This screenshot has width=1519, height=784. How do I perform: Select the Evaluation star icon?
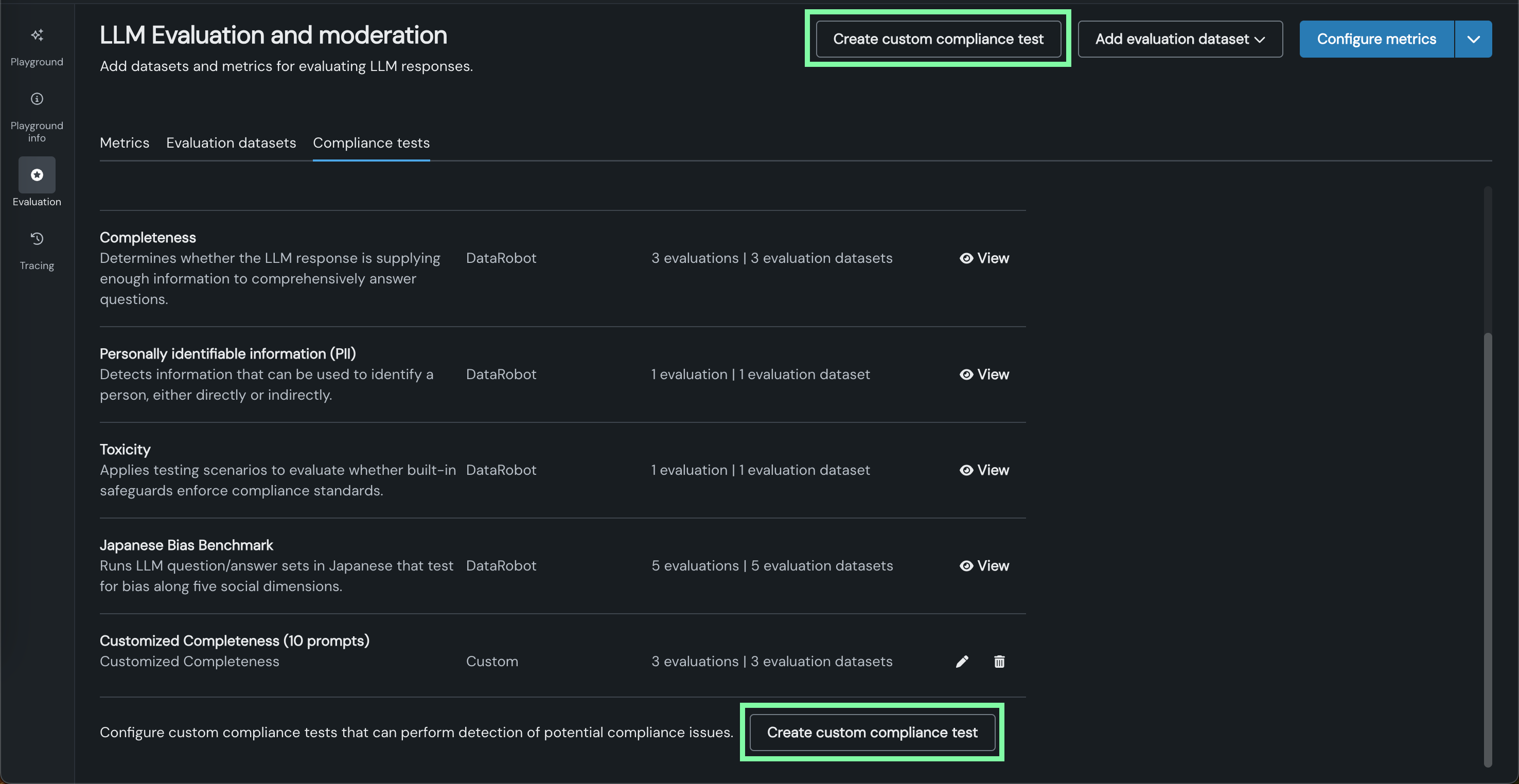(37, 174)
